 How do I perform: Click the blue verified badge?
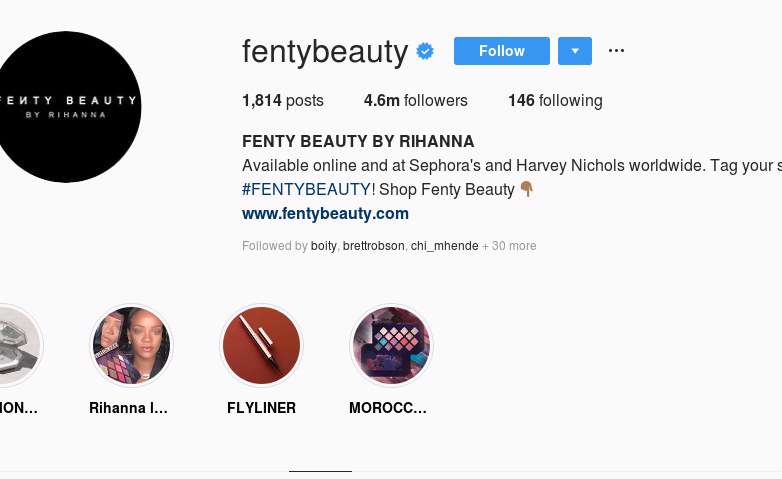coord(425,51)
